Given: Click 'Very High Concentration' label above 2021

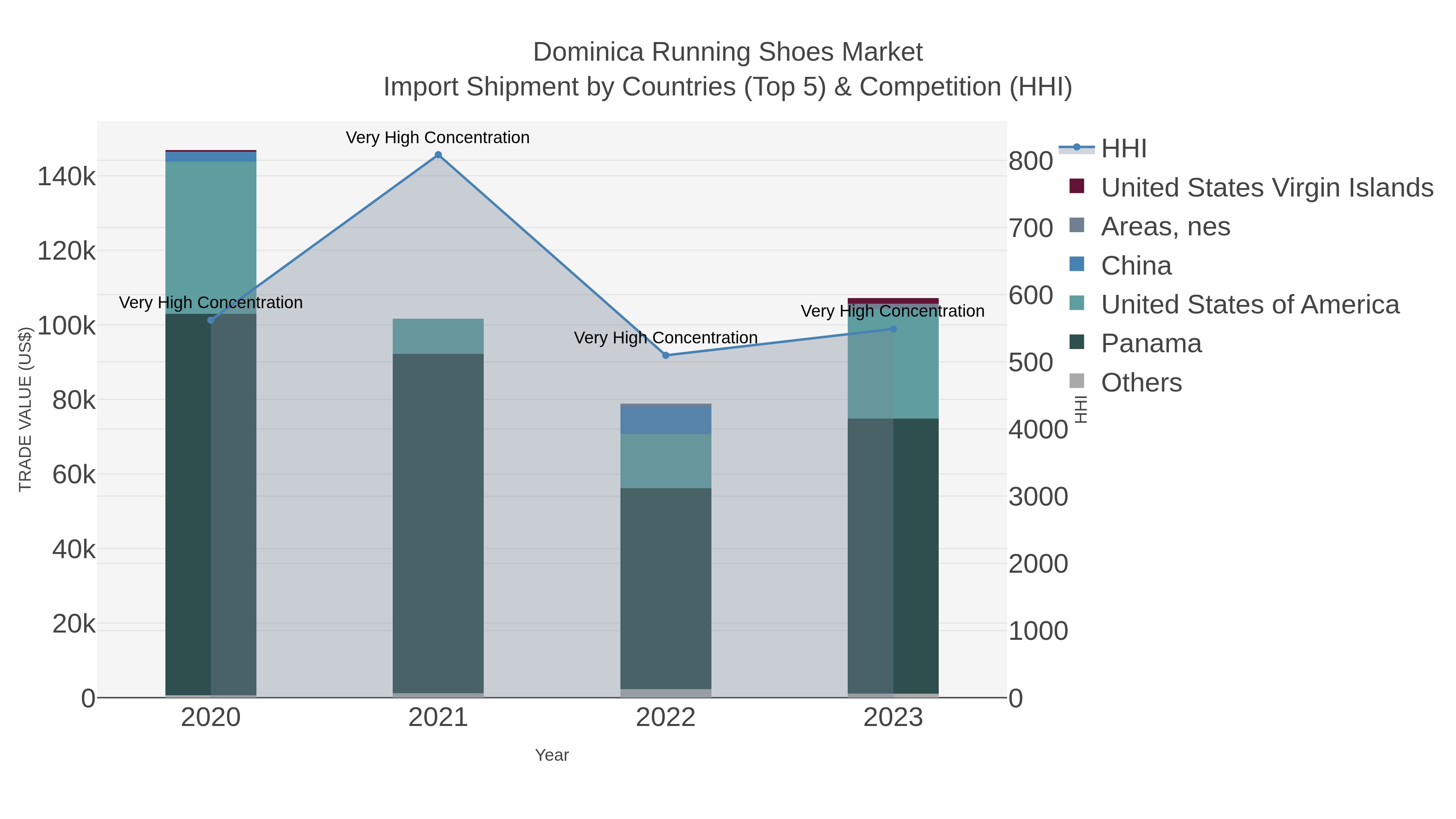Looking at the screenshot, I should (438, 138).
